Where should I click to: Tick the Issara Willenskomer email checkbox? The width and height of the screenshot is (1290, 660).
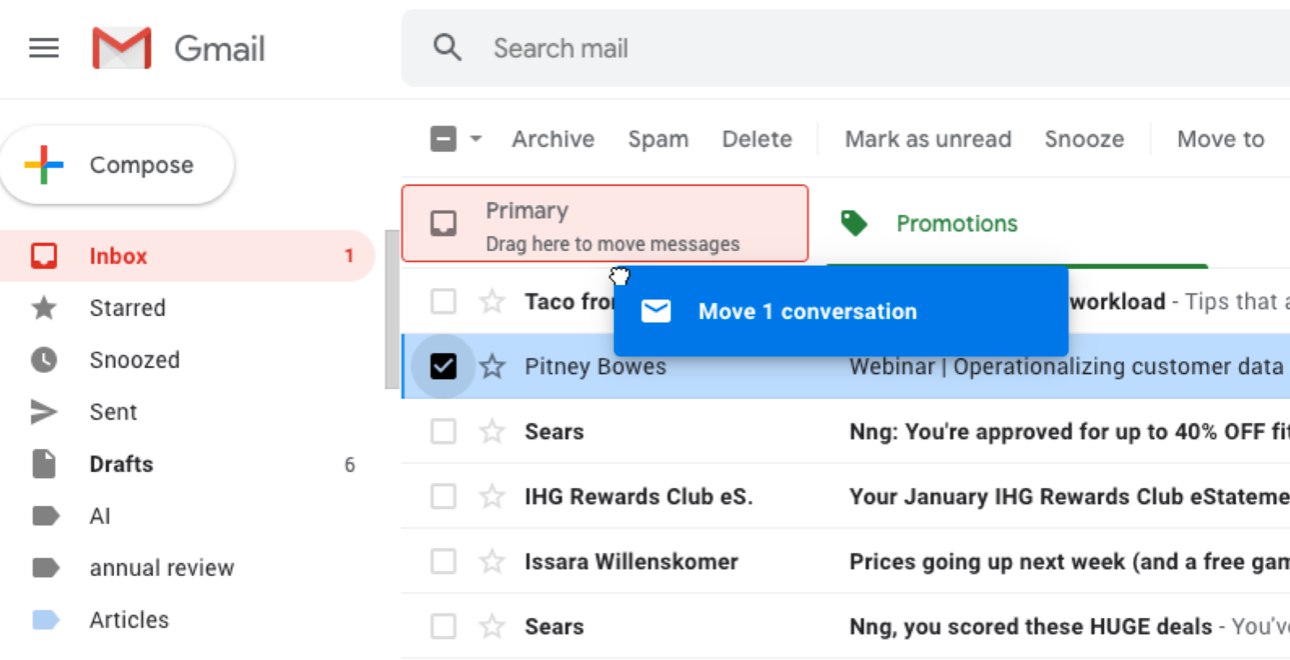tap(443, 561)
